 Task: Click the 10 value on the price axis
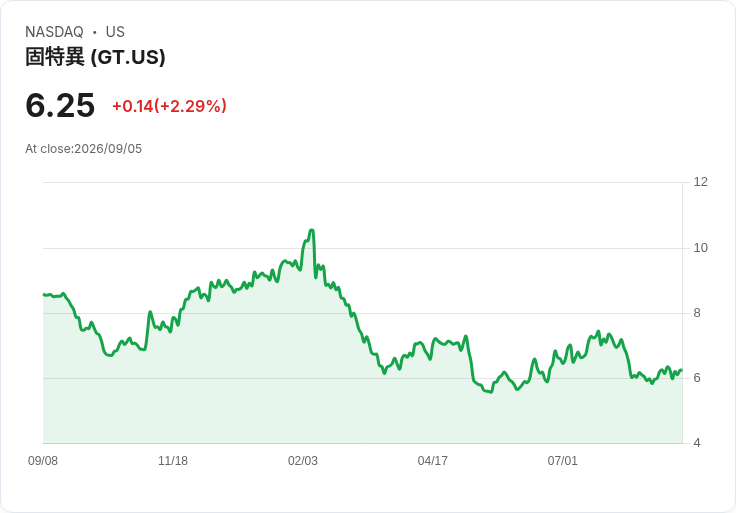point(700,248)
